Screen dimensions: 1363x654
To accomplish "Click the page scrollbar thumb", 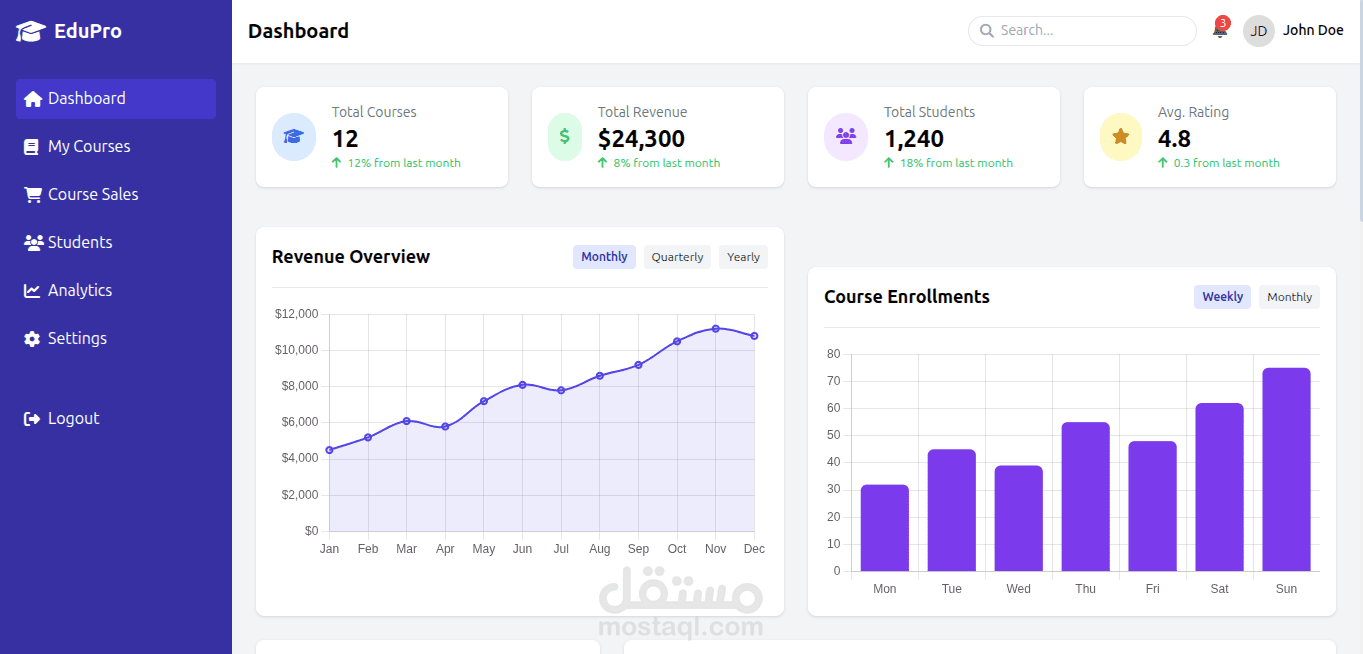I will (x=1359, y=110).
